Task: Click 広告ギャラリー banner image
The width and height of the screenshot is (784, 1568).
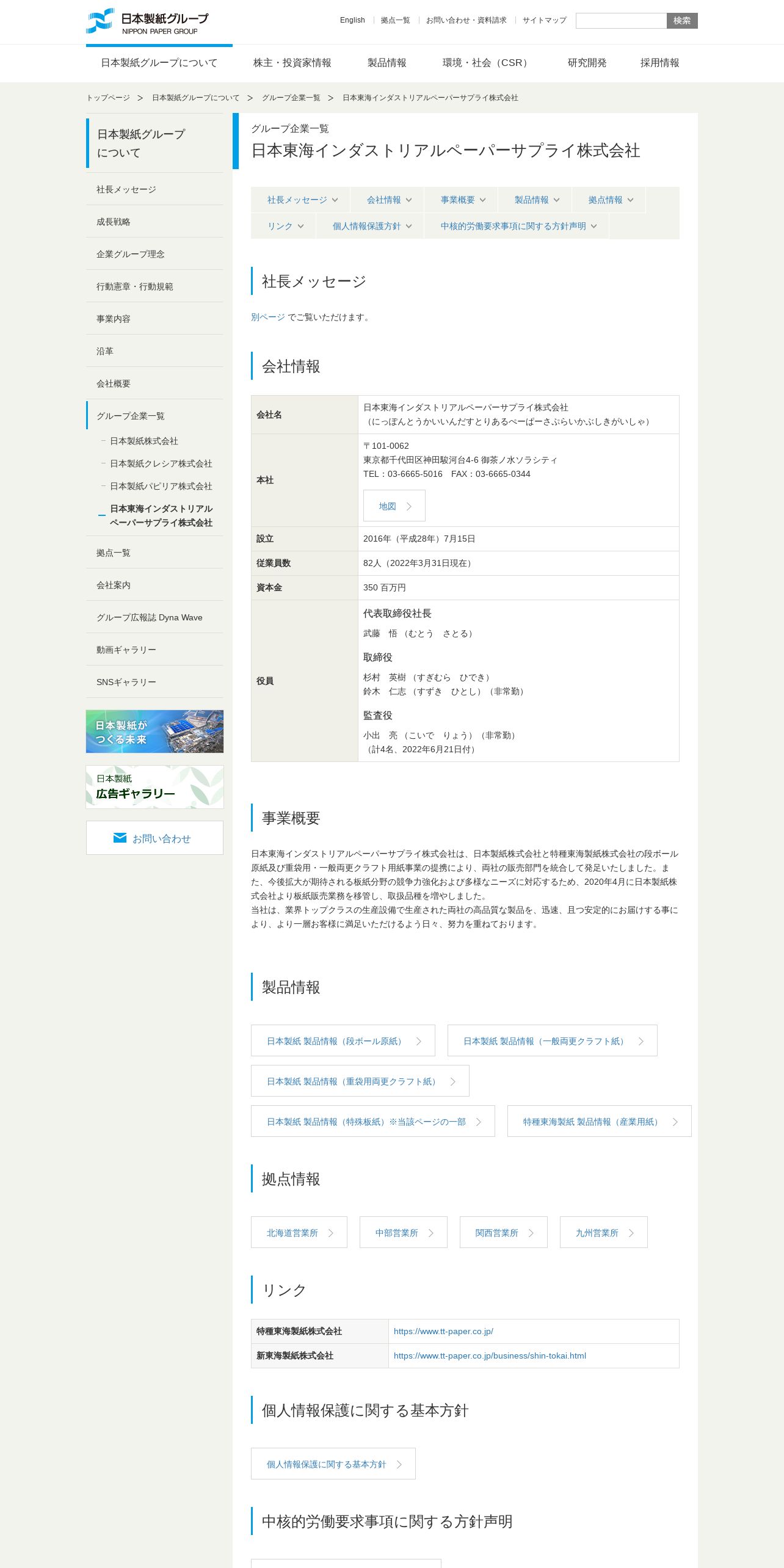Action: 154,787
